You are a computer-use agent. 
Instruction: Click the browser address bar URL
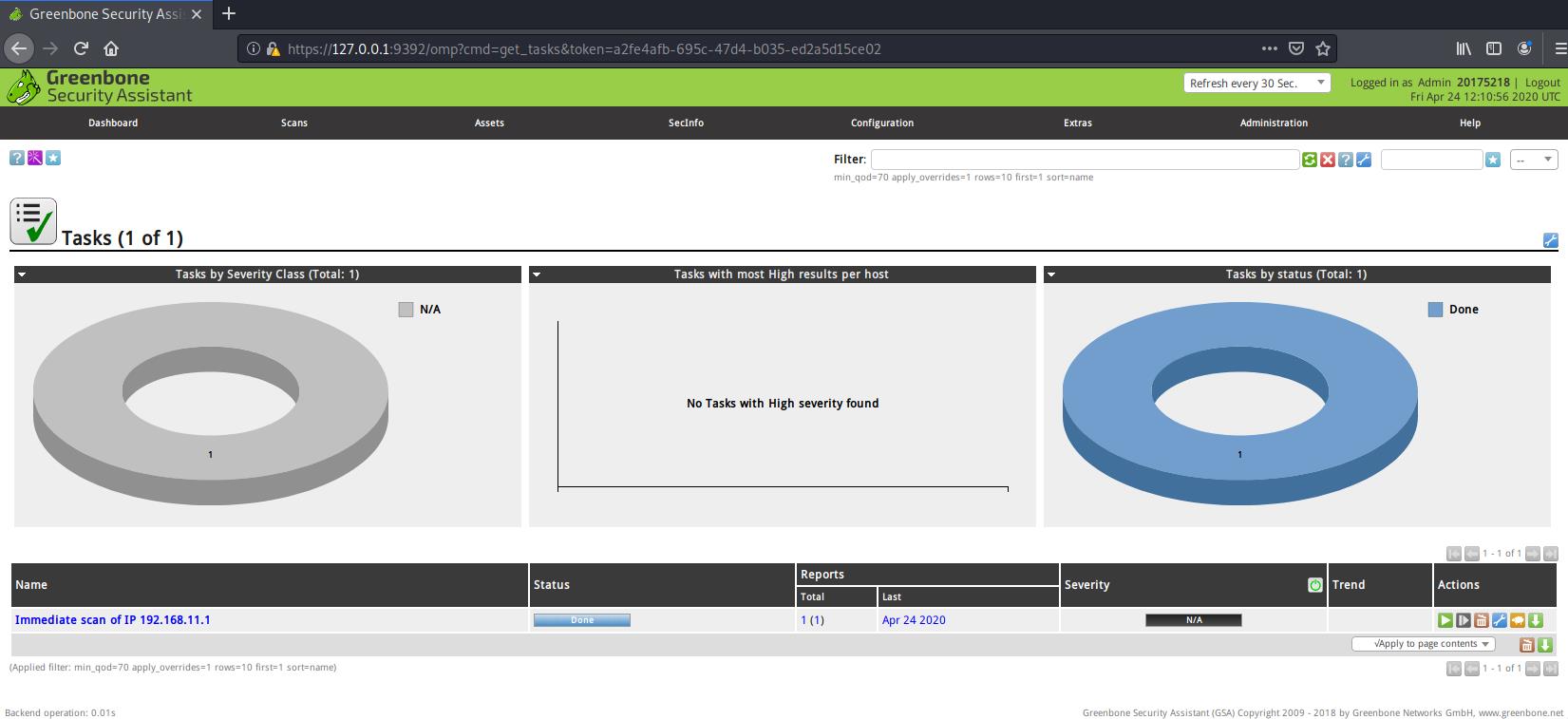point(584,48)
